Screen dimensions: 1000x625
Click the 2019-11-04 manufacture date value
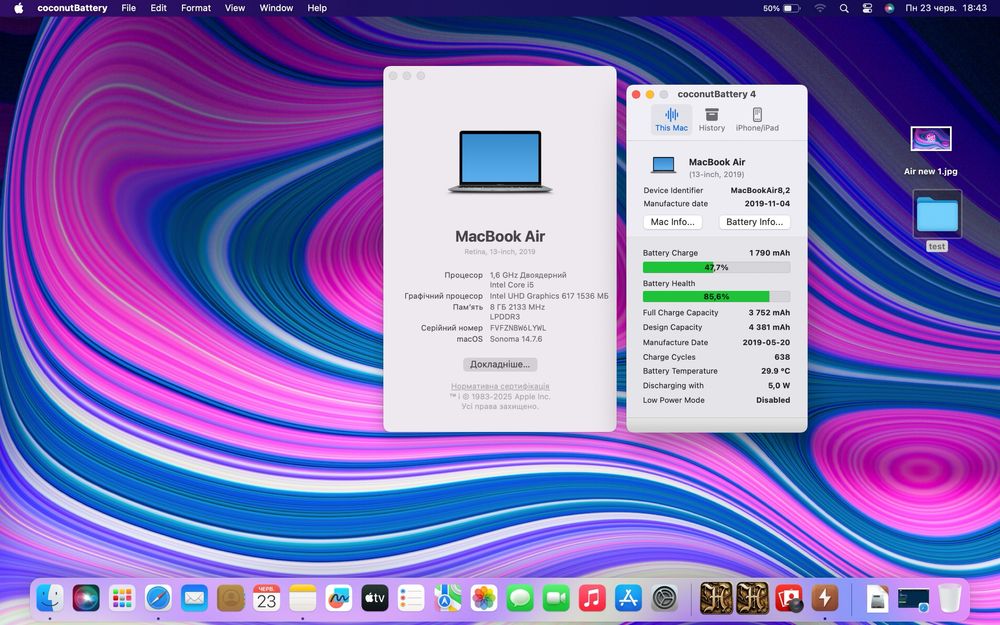pyautogui.click(x=767, y=203)
